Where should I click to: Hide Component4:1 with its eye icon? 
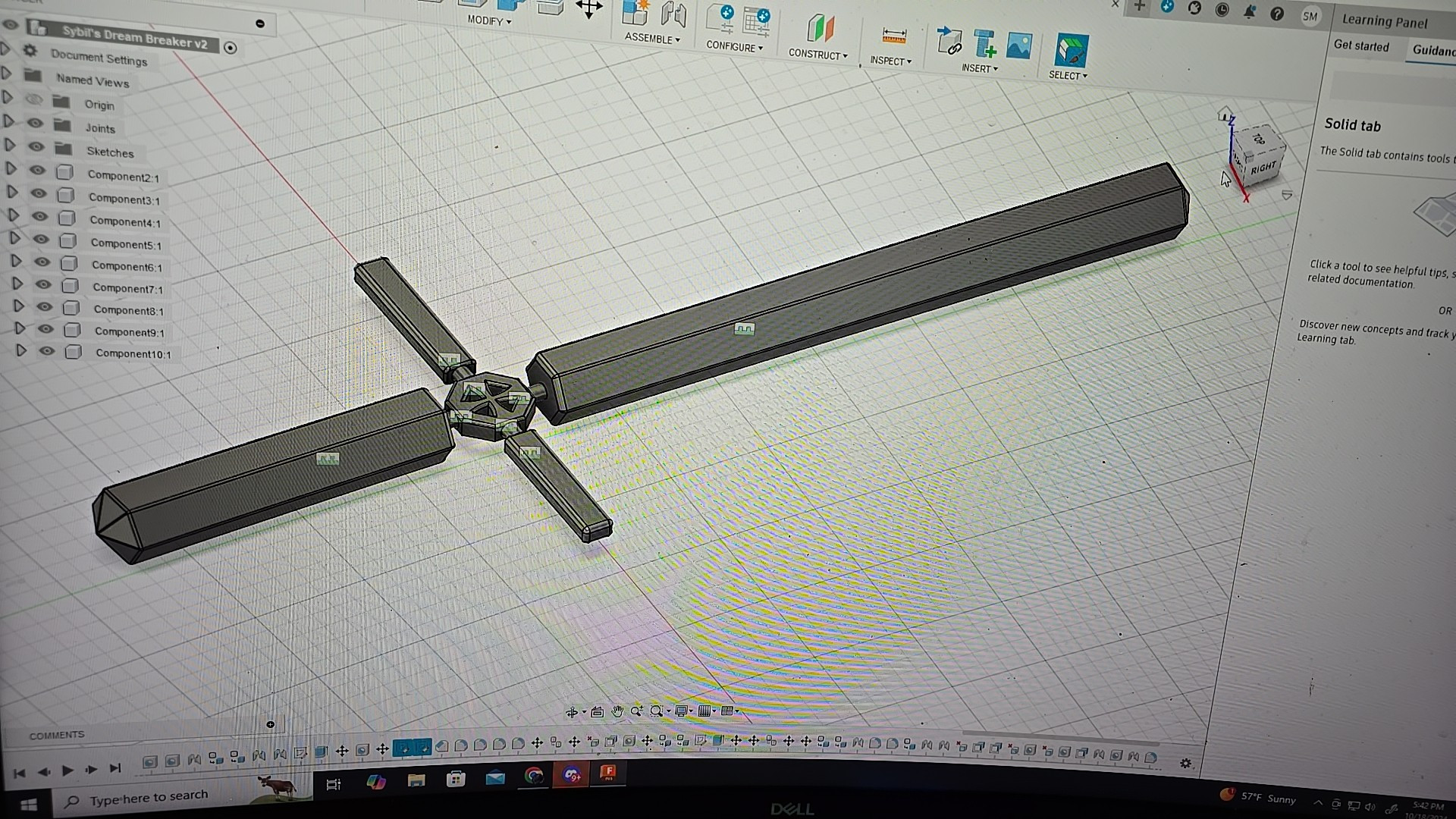point(39,216)
